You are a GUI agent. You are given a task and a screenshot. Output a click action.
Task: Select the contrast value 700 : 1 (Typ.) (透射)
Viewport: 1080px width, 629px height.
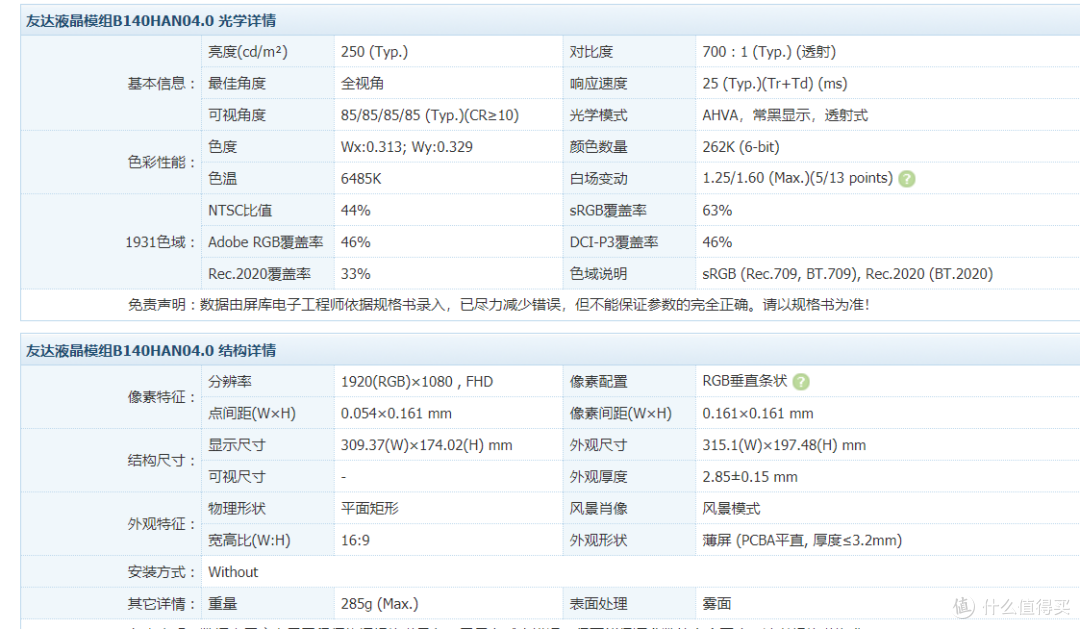pyautogui.click(x=769, y=52)
